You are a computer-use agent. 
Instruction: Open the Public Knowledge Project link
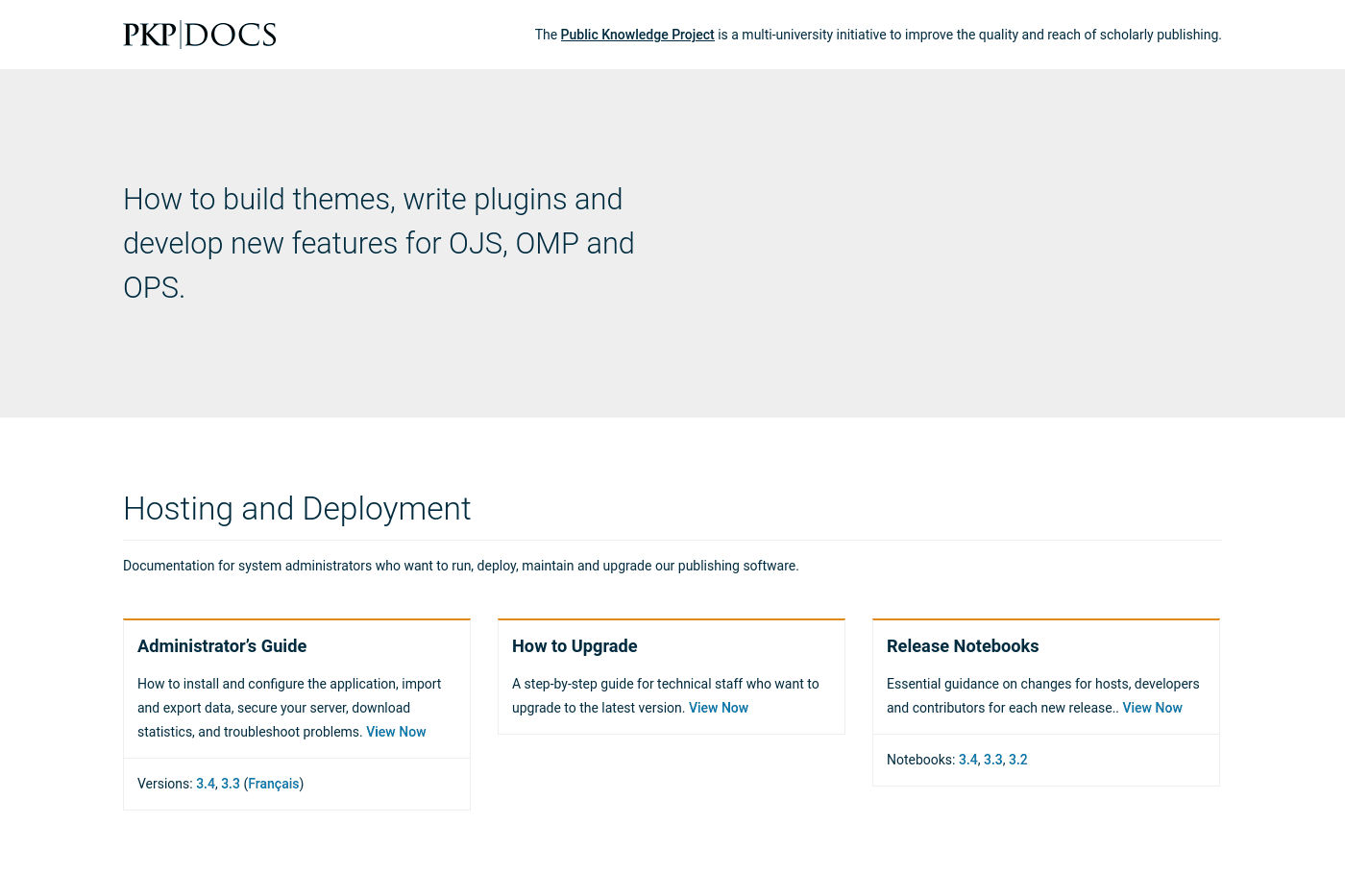[x=637, y=35]
